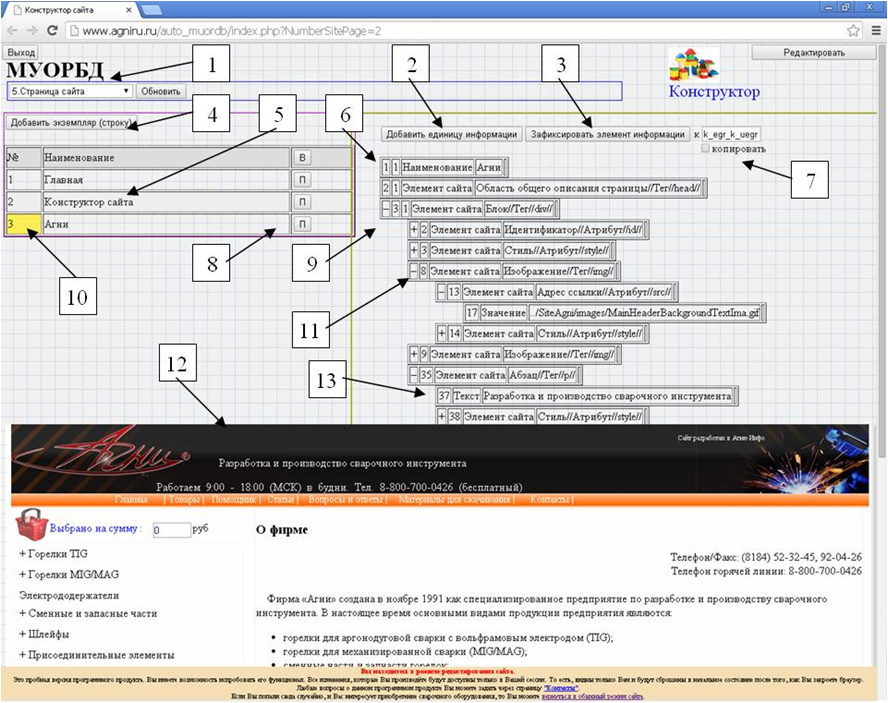
Task: Click 'Добавить экземпляр (строку)' button
Action: click(71, 122)
